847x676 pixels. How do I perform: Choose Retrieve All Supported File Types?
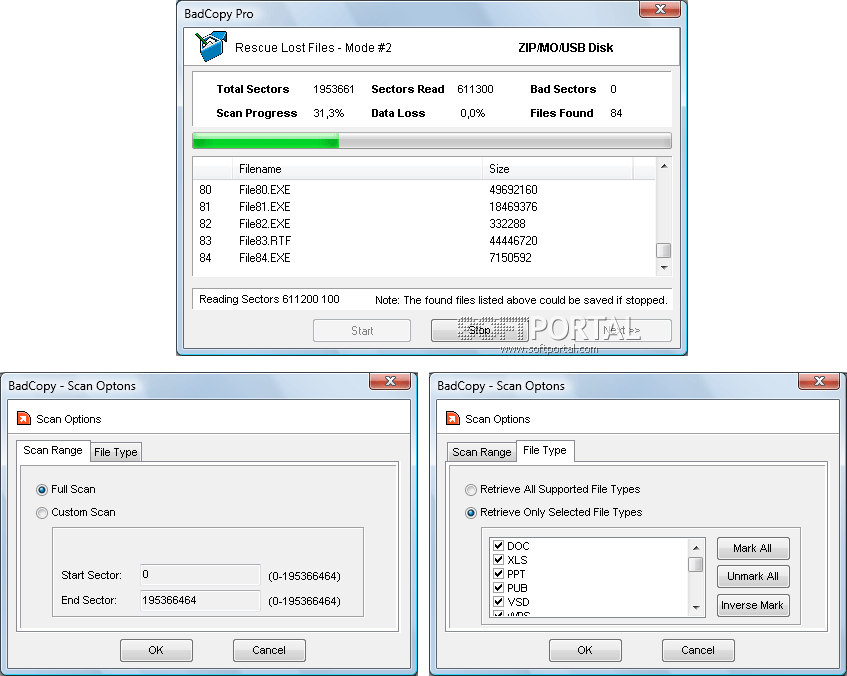(471, 490)
